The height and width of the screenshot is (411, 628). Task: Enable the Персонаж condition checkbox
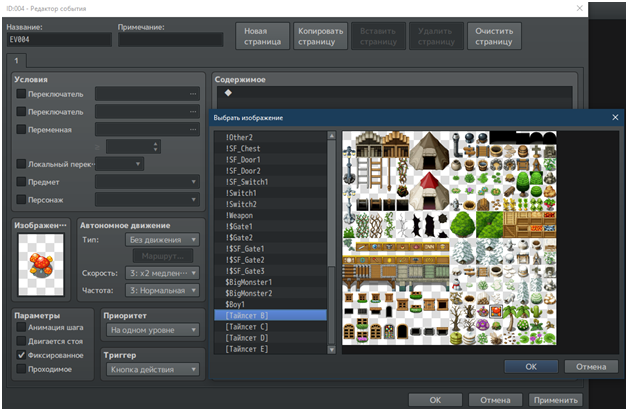pos(21,199)
